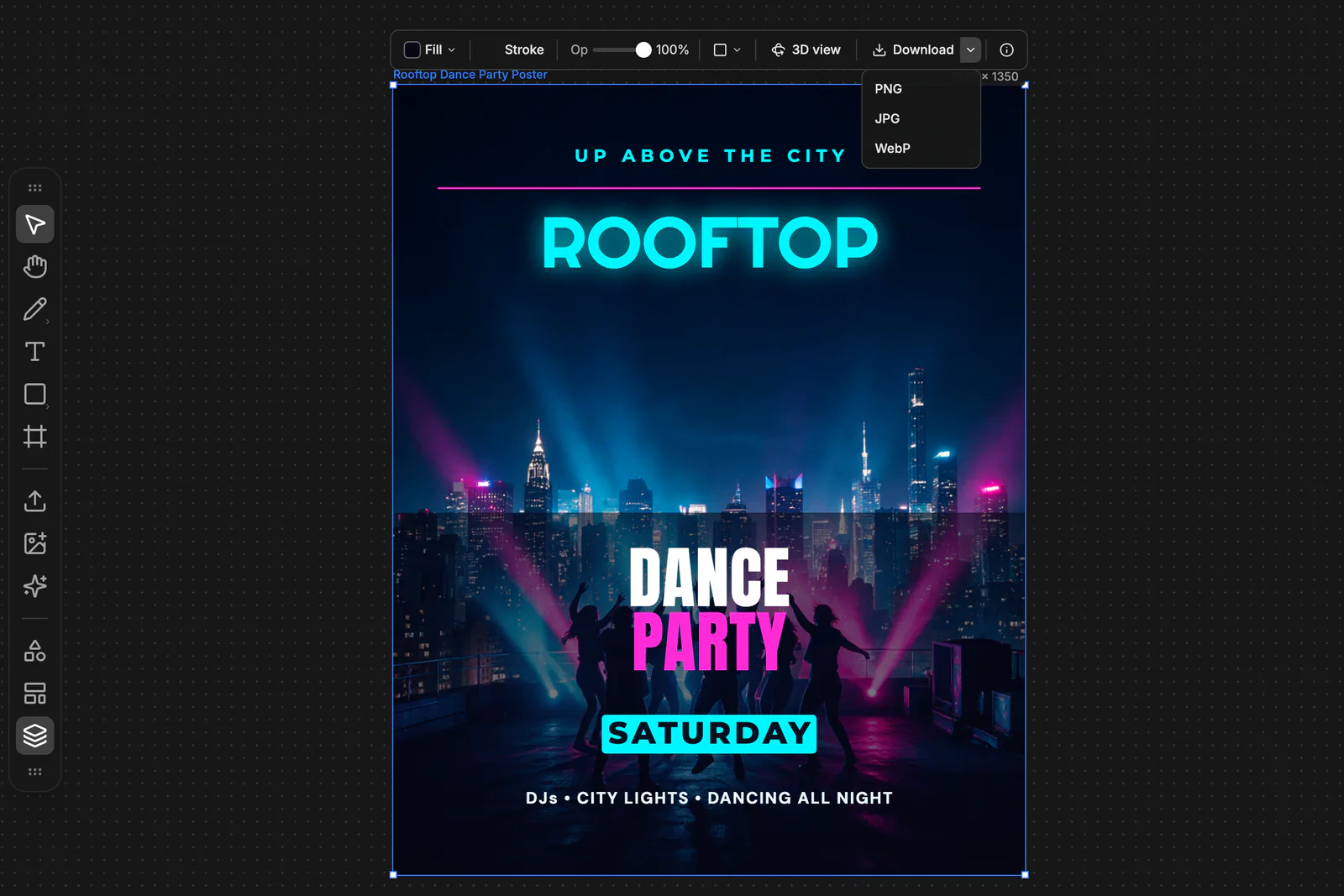The width and height of the screenshot is (1344, 896).
Task: Choose WebP export format
Action: point(921,149)
